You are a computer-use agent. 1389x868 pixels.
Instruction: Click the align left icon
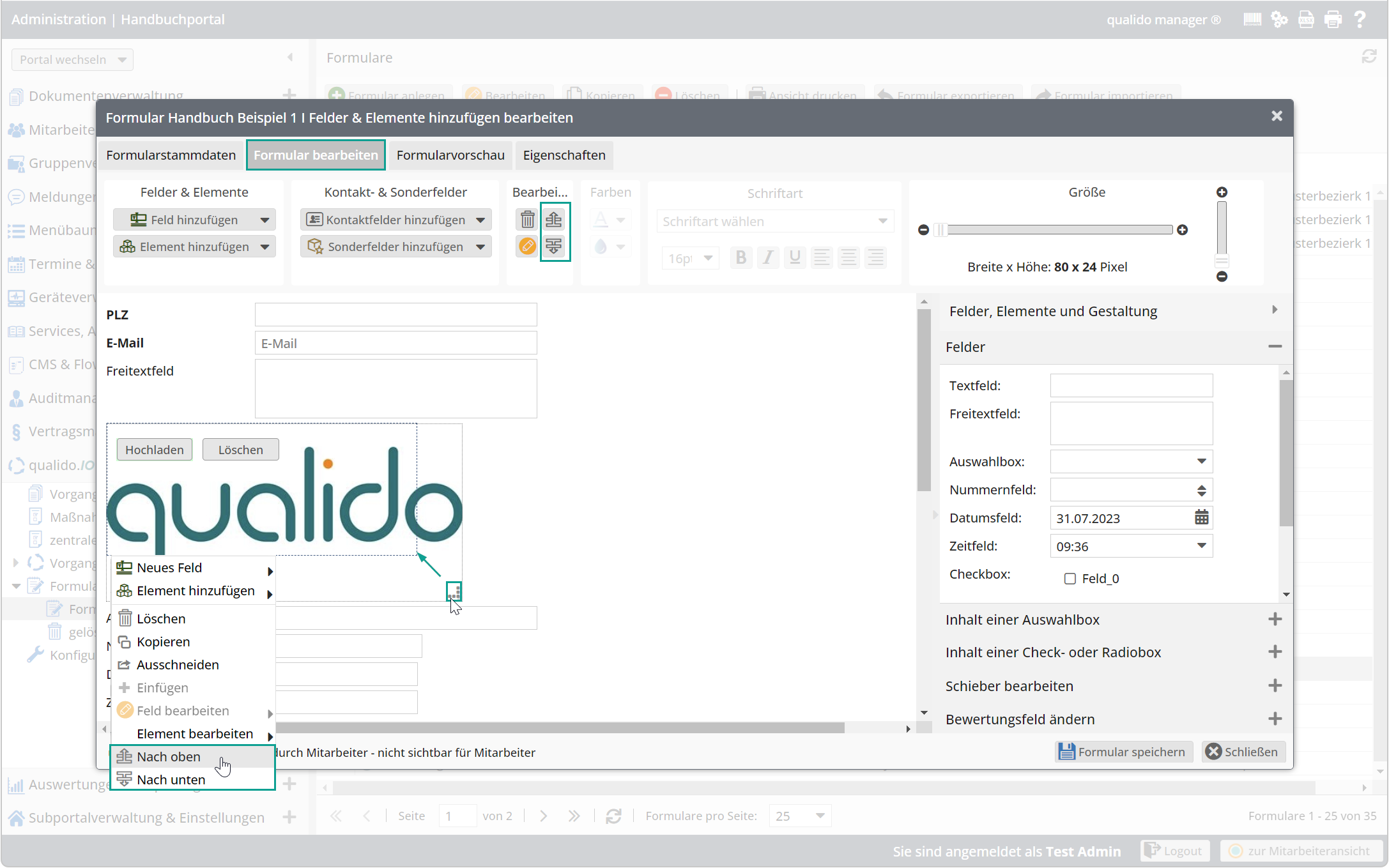tap(822, 257)
